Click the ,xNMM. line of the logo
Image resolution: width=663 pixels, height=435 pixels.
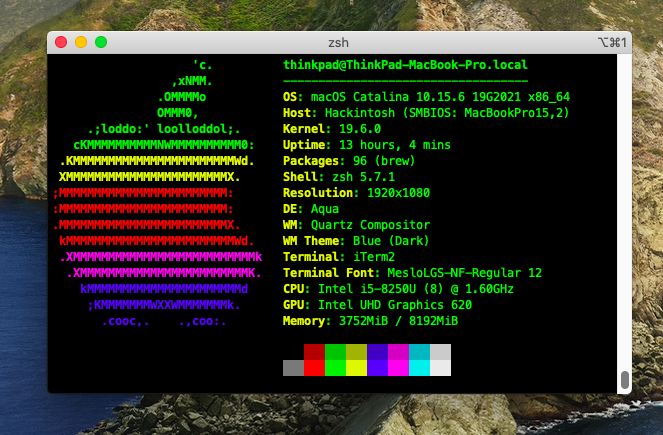192,81
